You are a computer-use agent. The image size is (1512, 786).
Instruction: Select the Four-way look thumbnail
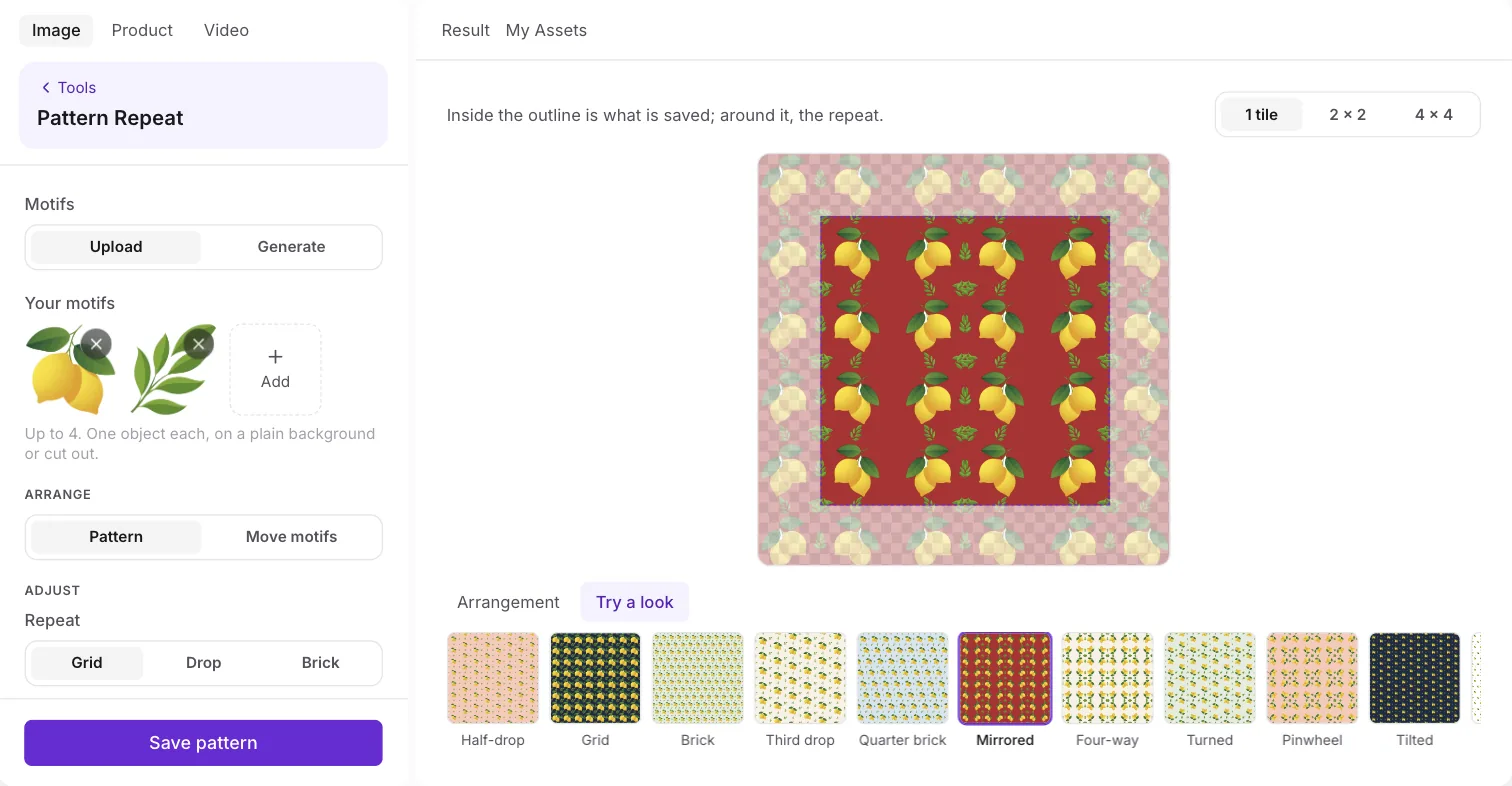[x=1107, y=678]
